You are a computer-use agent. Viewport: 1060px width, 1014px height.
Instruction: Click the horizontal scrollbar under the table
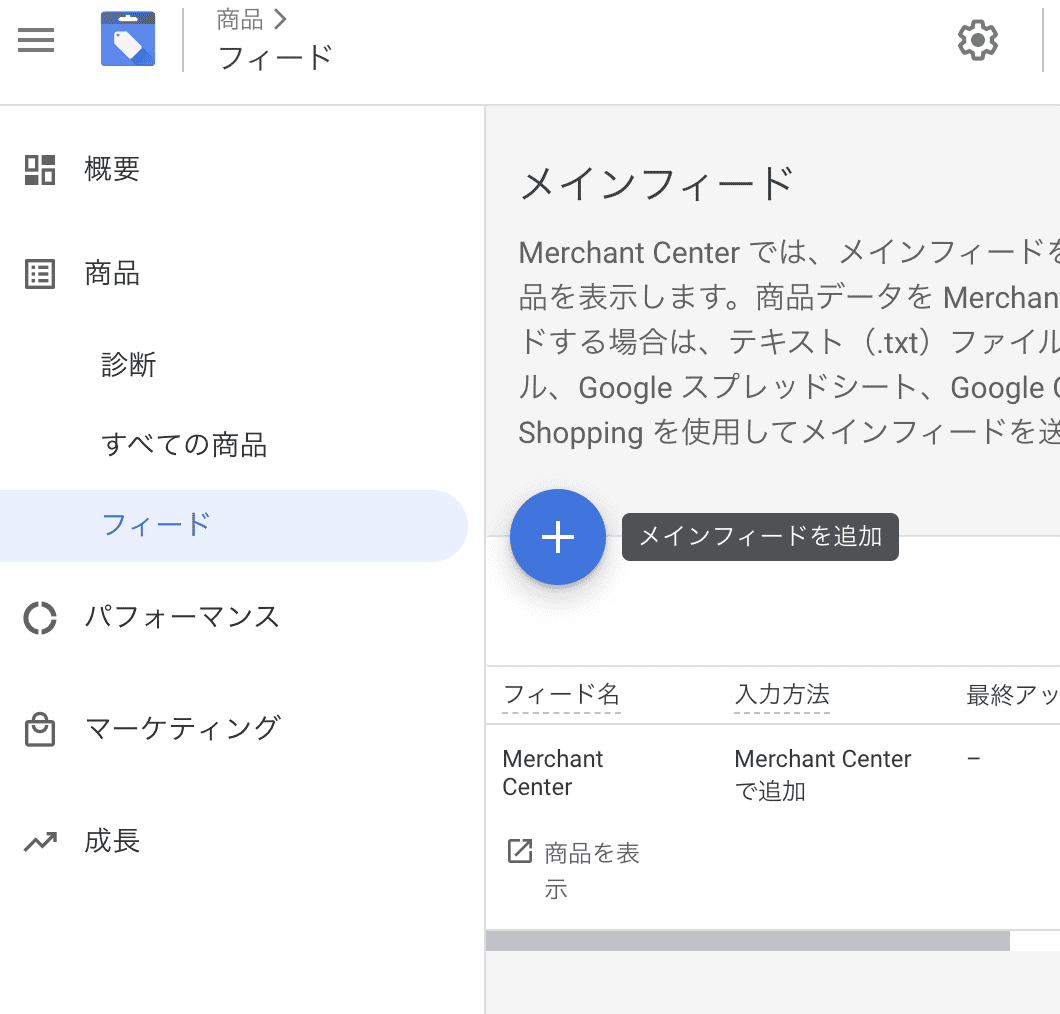pyautogui.click(x=748, y=940)
